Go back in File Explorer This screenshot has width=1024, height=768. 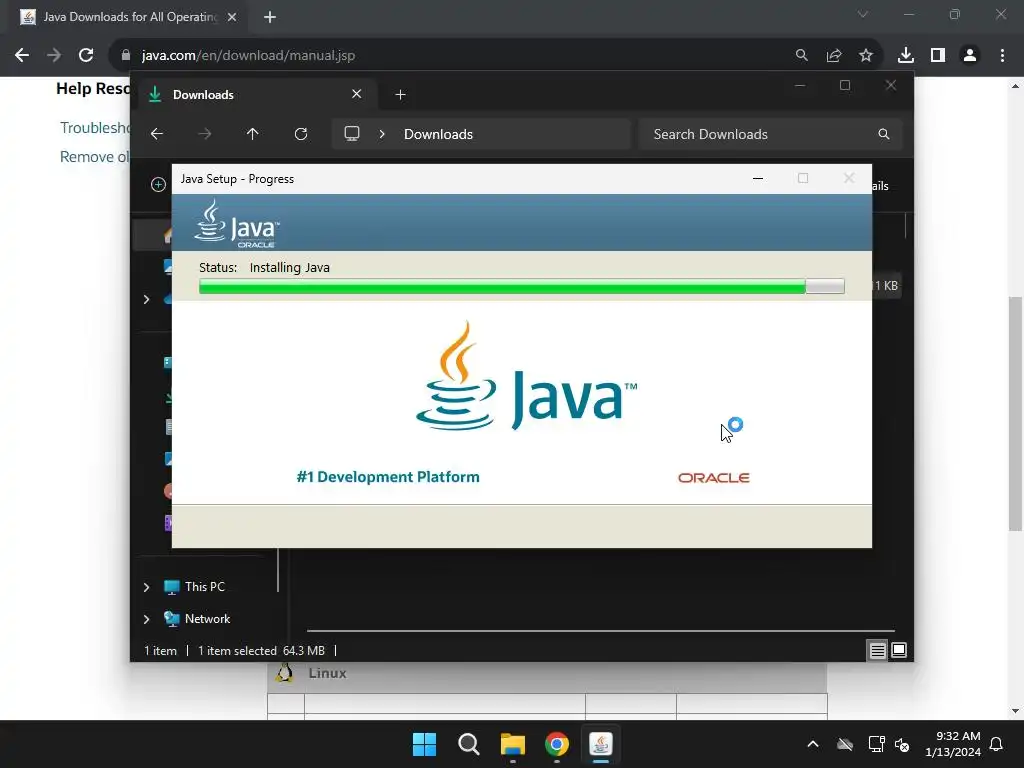tap(157, 134)
